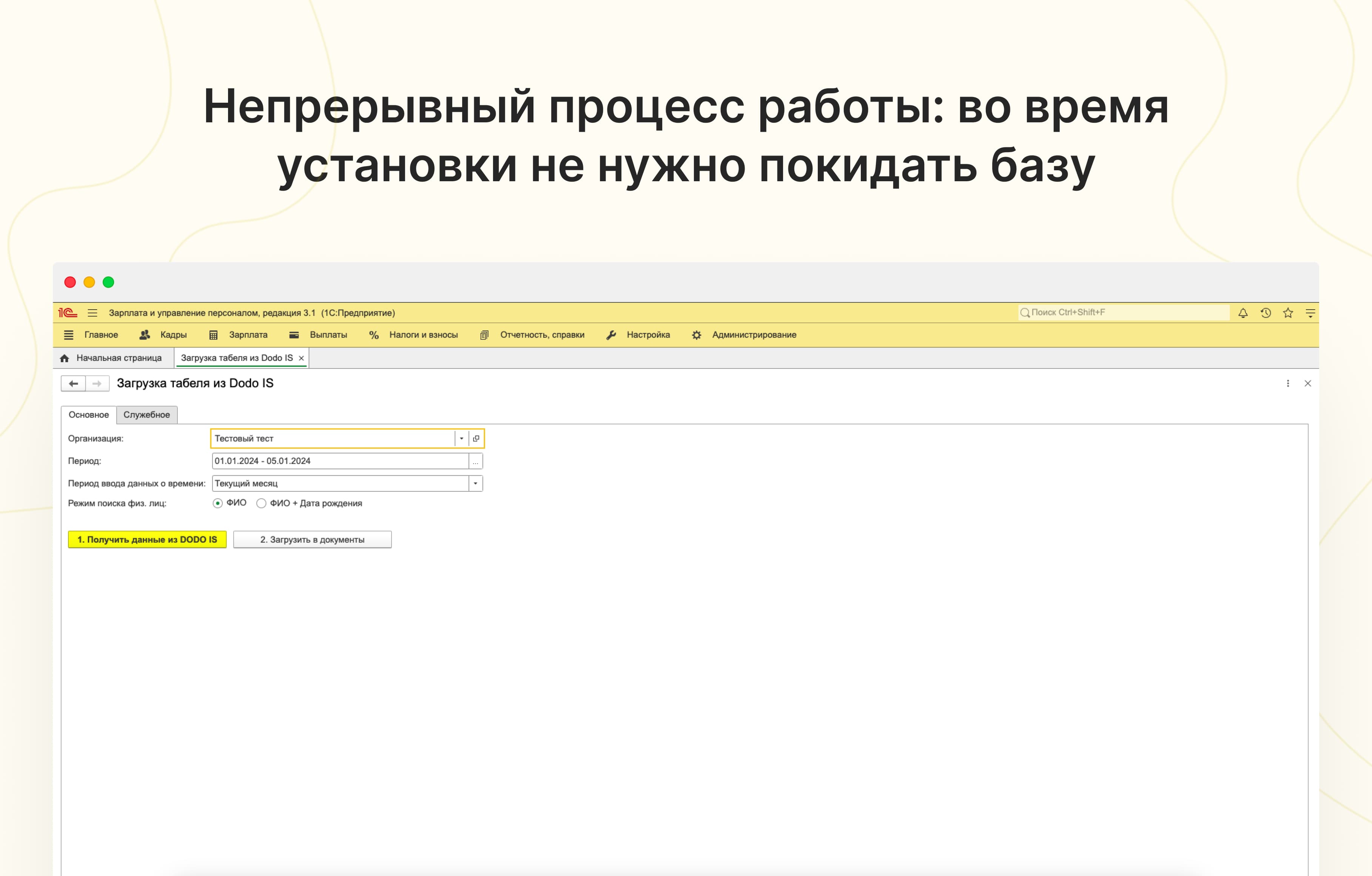Click the percent icon of Налоги и взносы

(374, 335)
